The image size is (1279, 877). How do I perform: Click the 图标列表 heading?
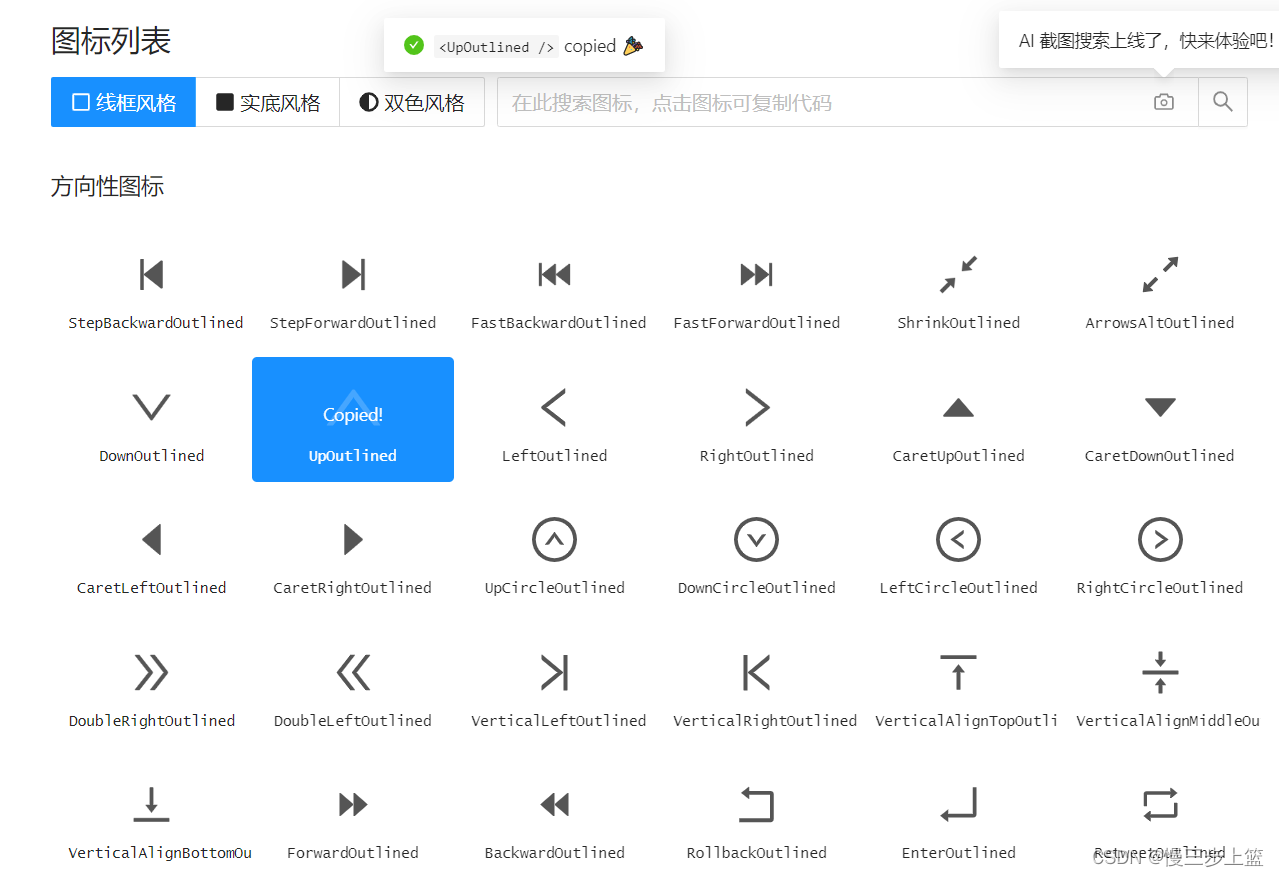[111, 41]
